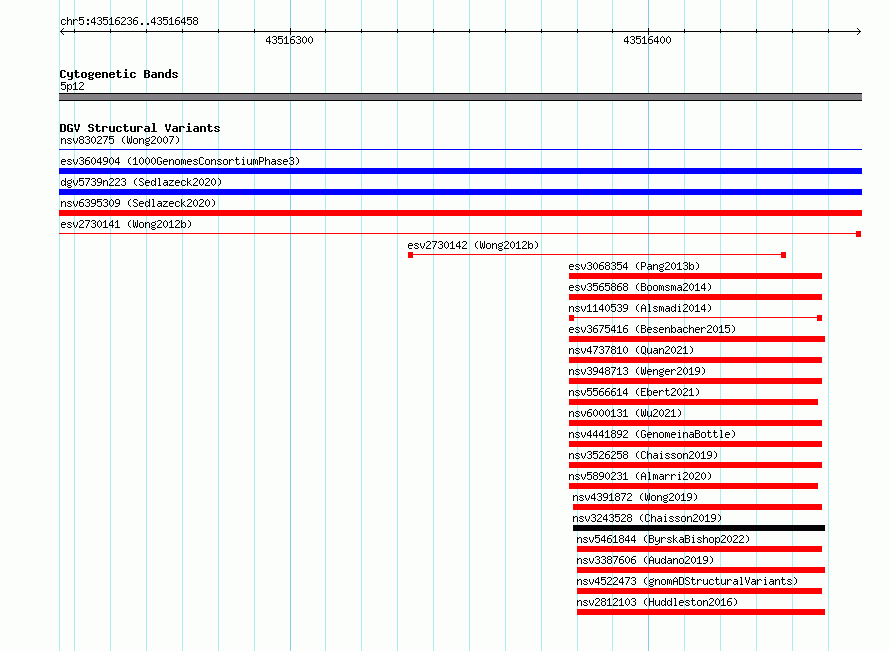Click the nsv2812103 (Huddleston2016) label
Screen dimensions: 890x651
click(x=657, y=602)
